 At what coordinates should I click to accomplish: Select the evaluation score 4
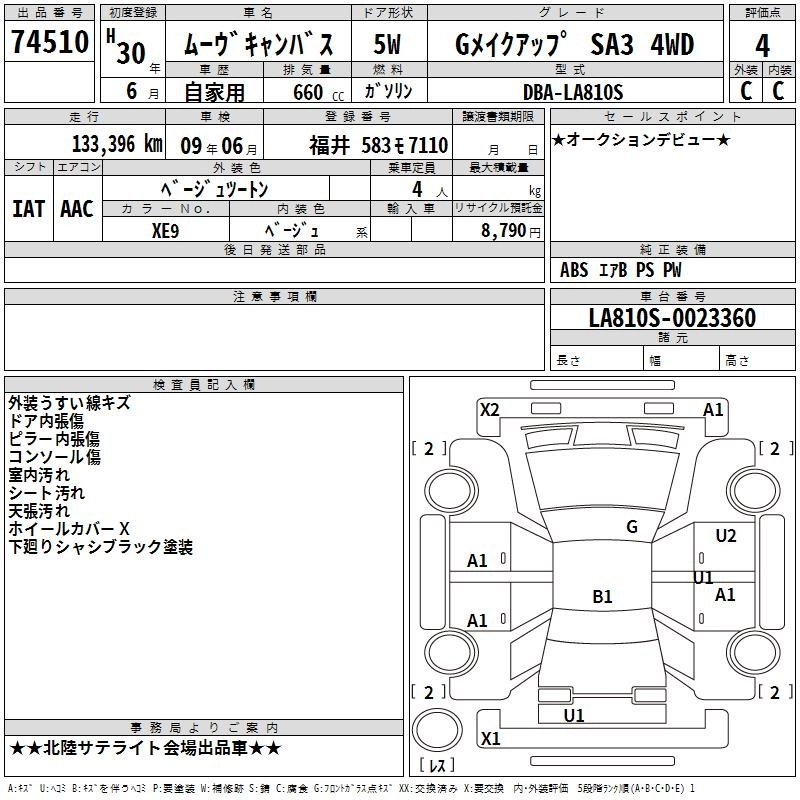pos(762,45)
